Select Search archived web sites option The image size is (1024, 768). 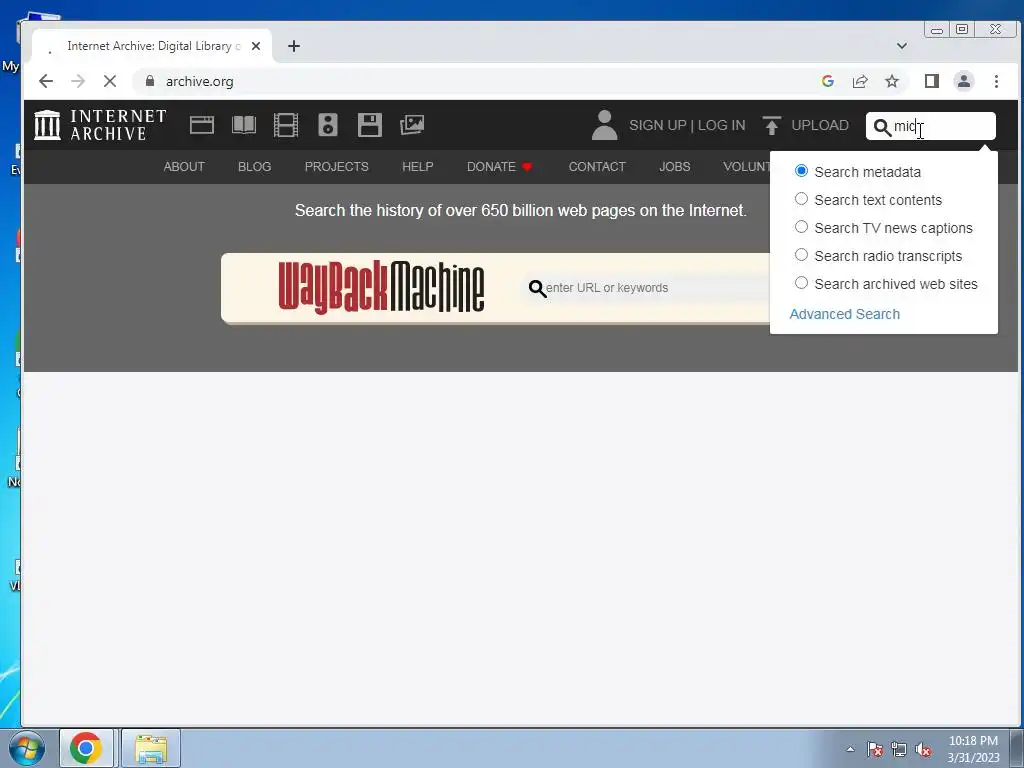click(x=801, y=283)
